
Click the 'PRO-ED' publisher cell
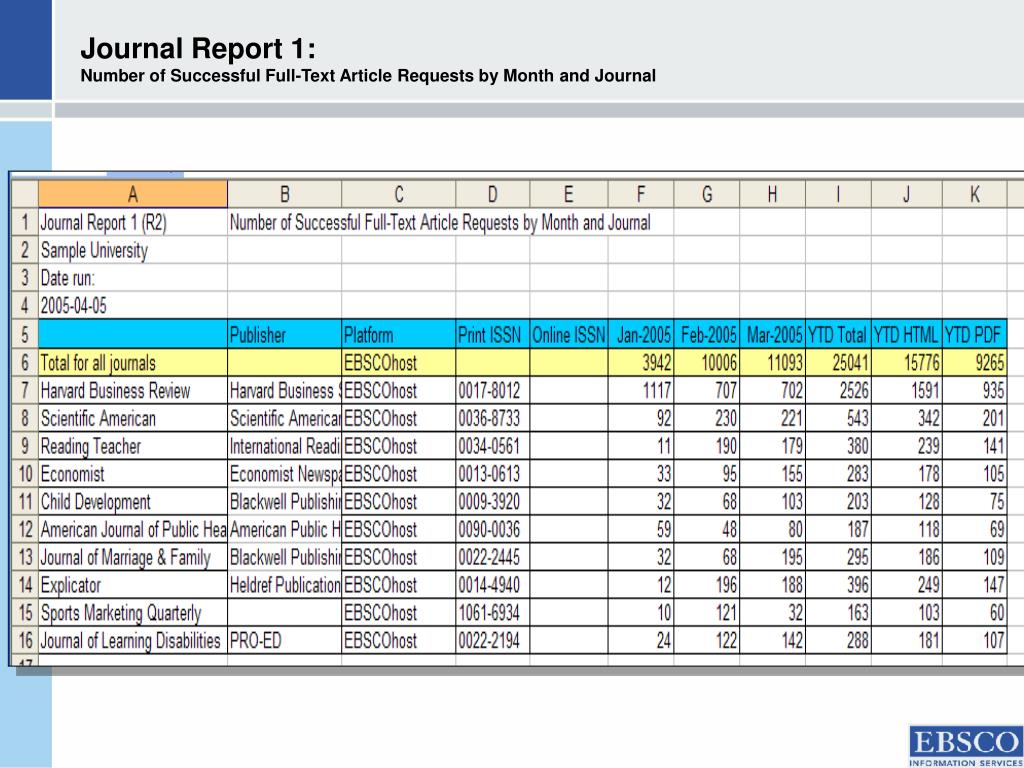tap(284, 640)
